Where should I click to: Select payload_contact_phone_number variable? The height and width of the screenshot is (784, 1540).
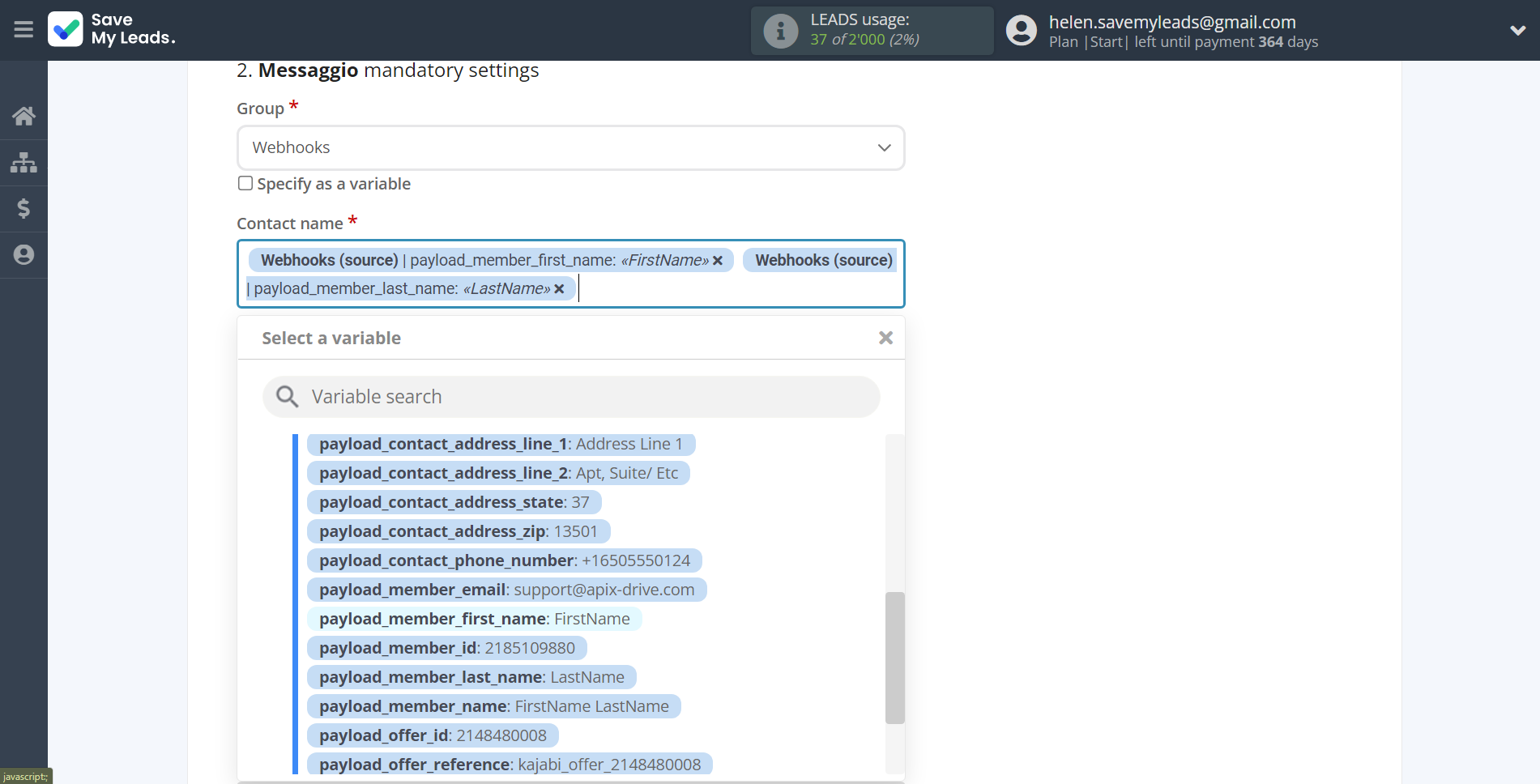coord(504,560)
